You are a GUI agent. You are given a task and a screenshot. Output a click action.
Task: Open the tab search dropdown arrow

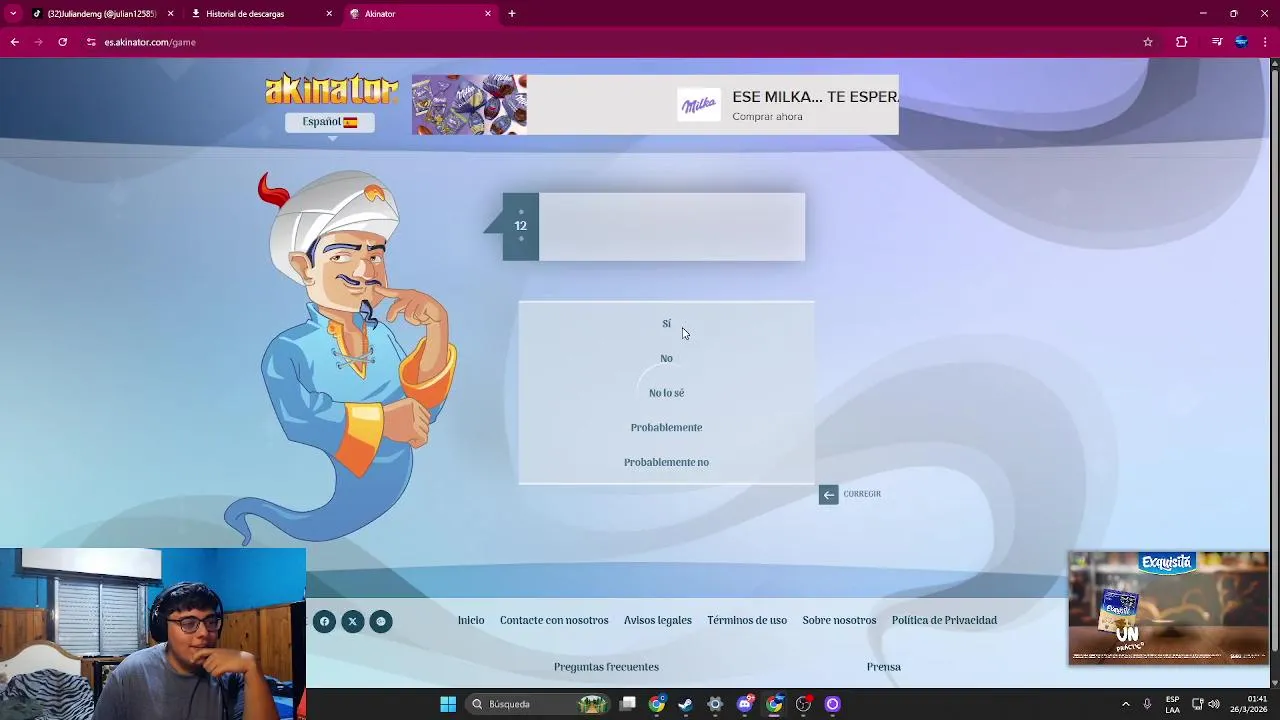pyautogui.click(x=13, y=14)
